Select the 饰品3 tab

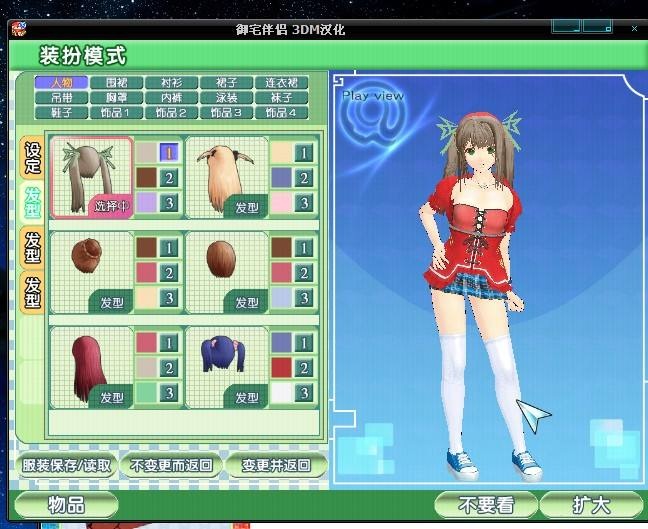click(x=226, y=112)
